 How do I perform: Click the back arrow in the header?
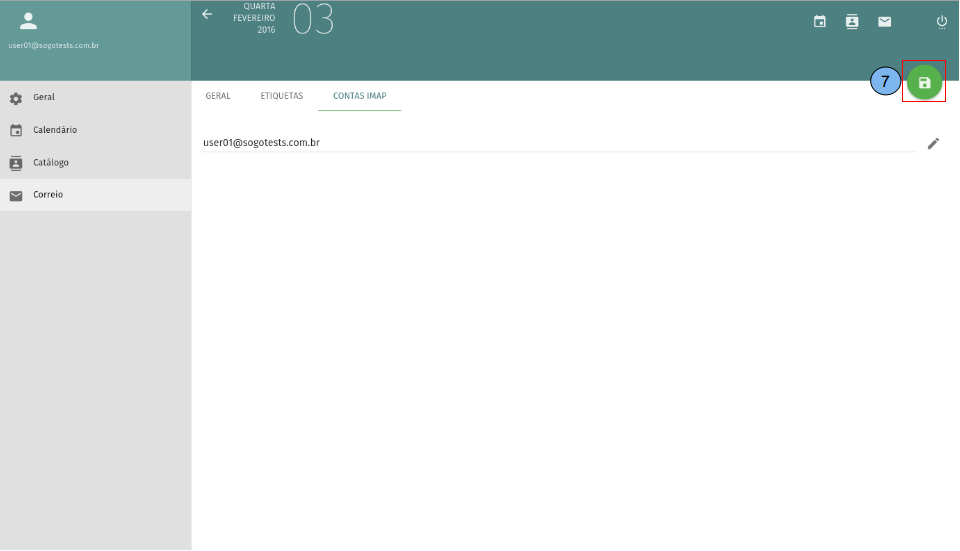pos(207,14)
